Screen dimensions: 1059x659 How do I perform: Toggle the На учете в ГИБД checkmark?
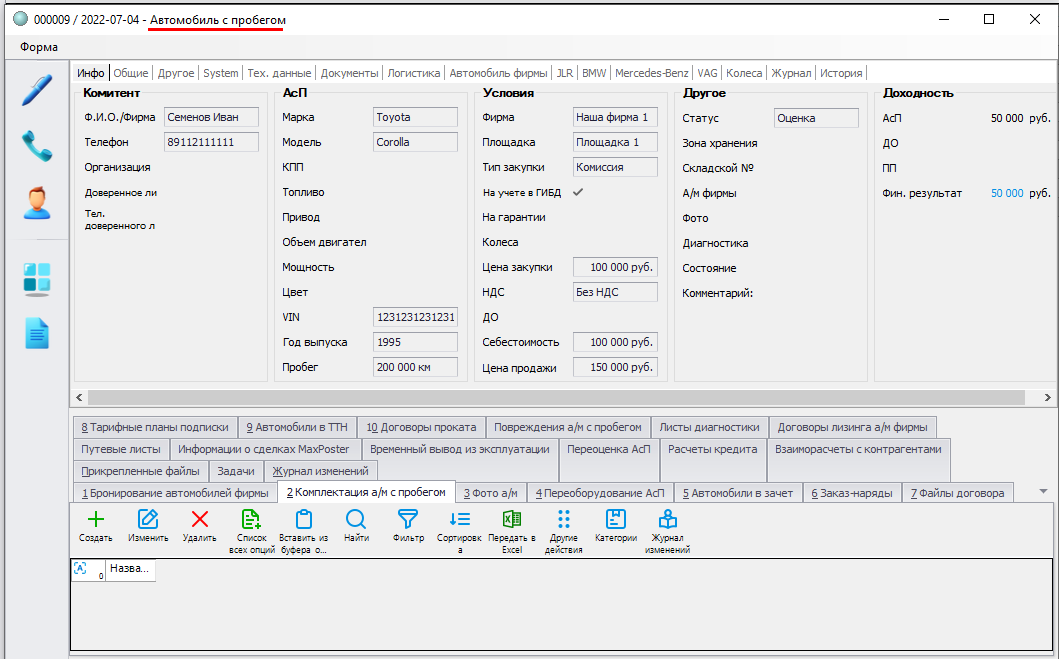577,192
